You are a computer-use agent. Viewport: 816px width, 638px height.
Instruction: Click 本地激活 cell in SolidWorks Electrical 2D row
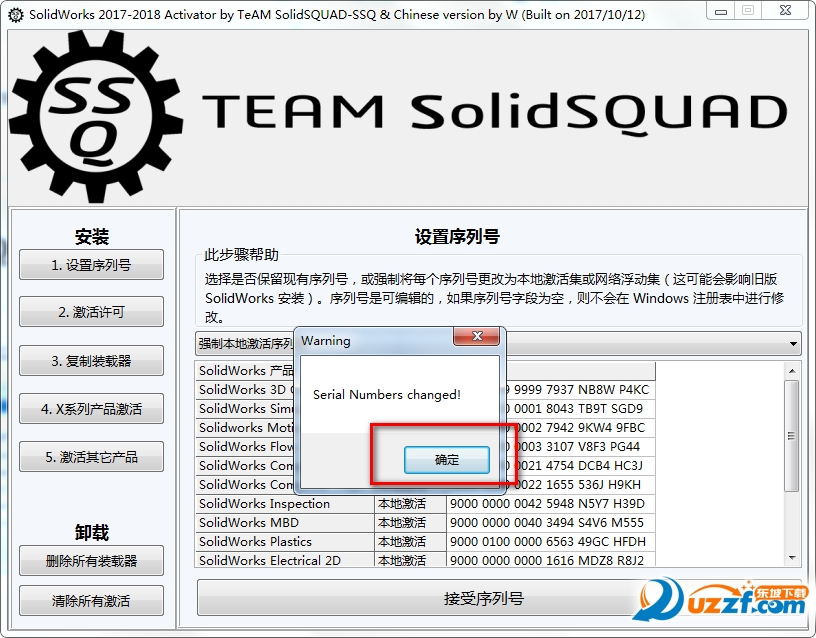410,560
